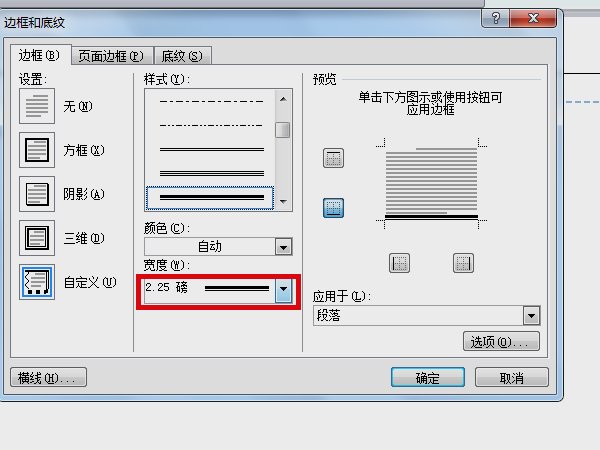
Task: Click the dialog help question mark button
Action: [x=496, y=18]
